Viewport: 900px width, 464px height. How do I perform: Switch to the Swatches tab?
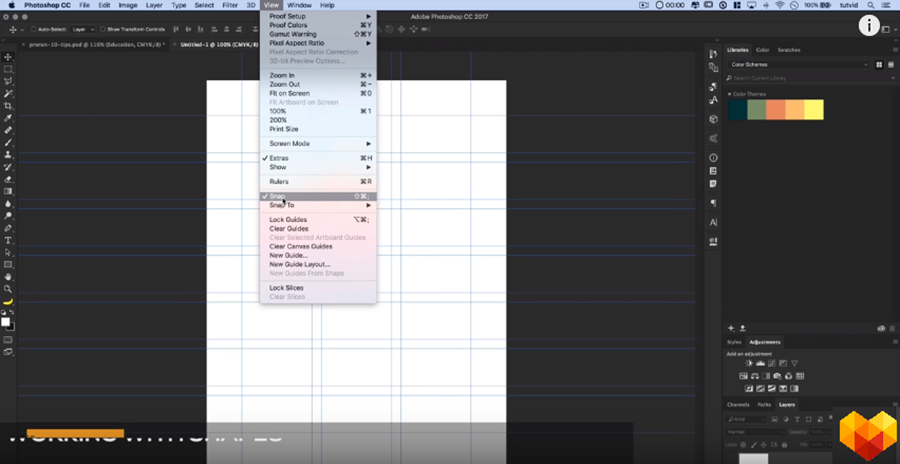[x=789, y=49]
